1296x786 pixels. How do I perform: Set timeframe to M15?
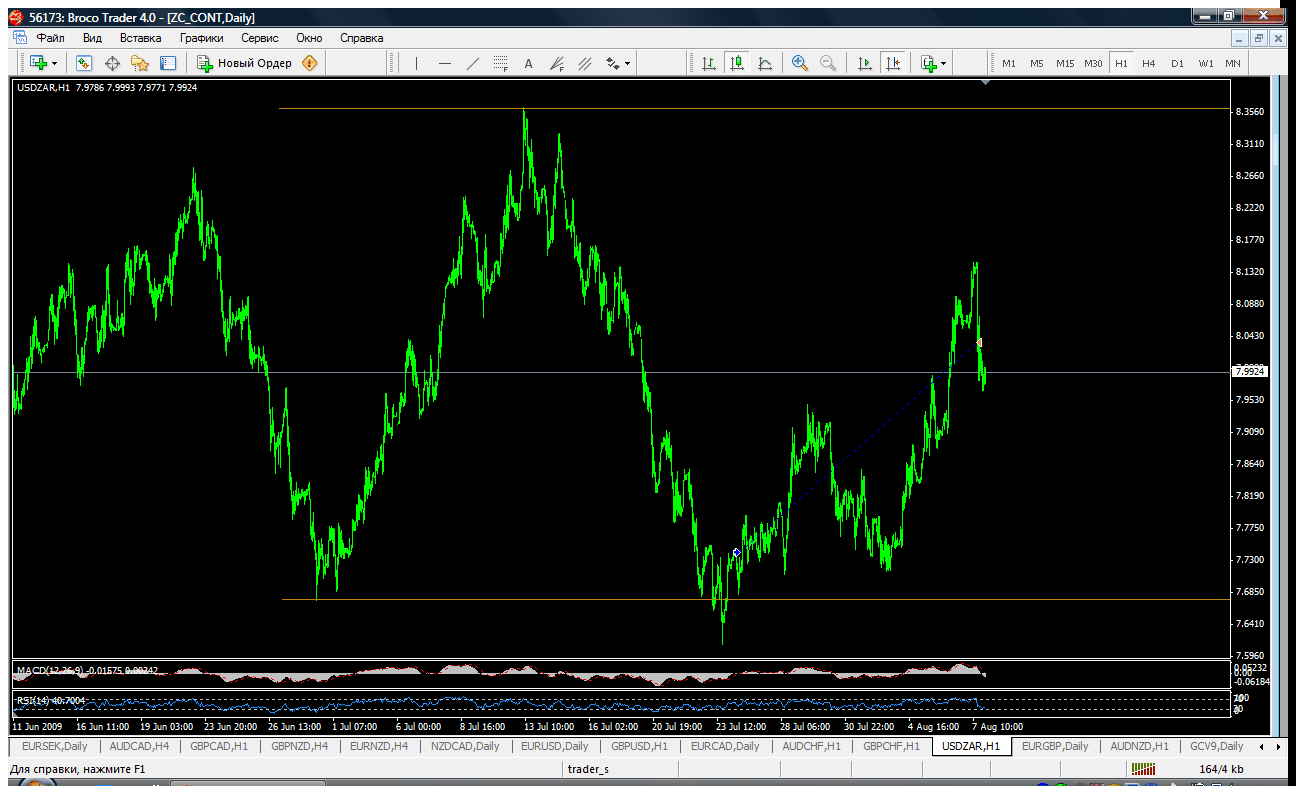(1065, 63)
